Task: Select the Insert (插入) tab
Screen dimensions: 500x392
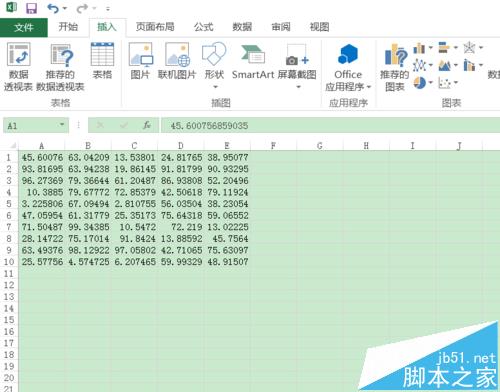Action: pos(107,27)
